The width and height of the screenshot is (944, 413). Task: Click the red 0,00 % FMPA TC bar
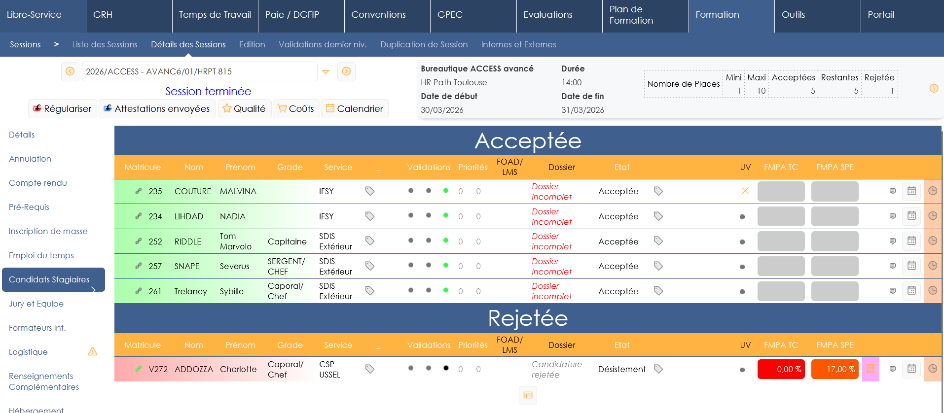coord(781,369)
